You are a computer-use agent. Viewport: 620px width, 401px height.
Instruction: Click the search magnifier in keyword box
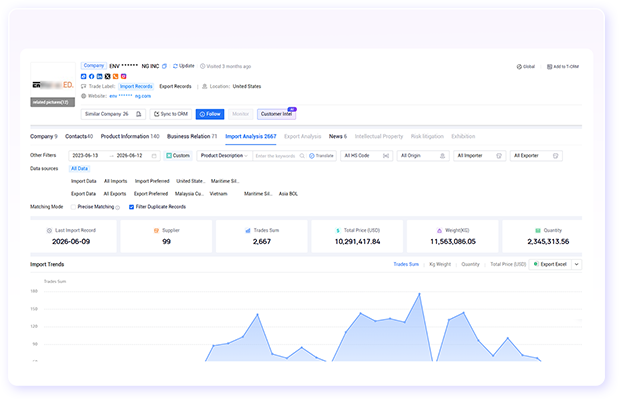[x=302, y=156]
